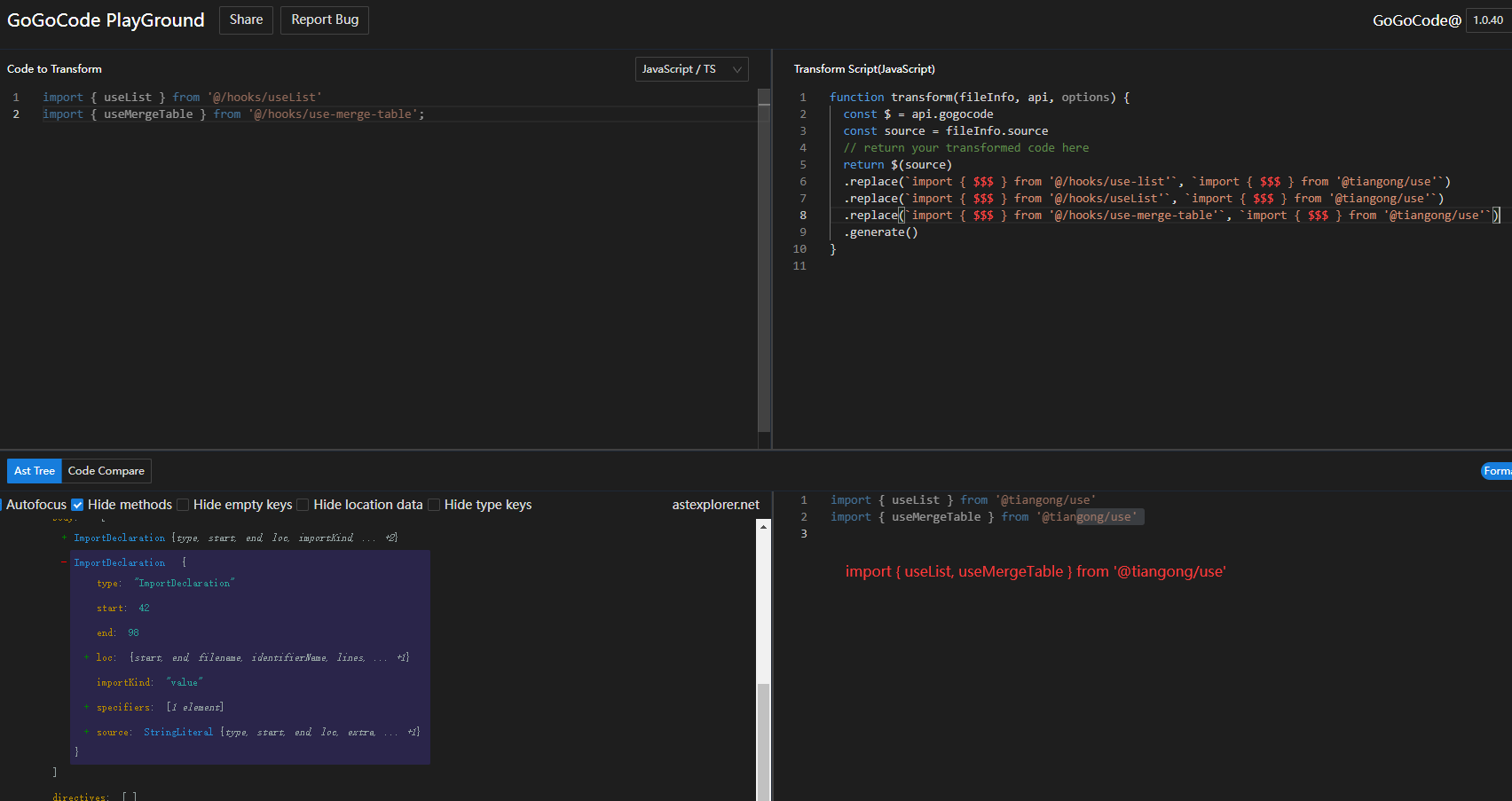Click the Share button
The width and height of the screenshot is (1512, 801).
246,20
